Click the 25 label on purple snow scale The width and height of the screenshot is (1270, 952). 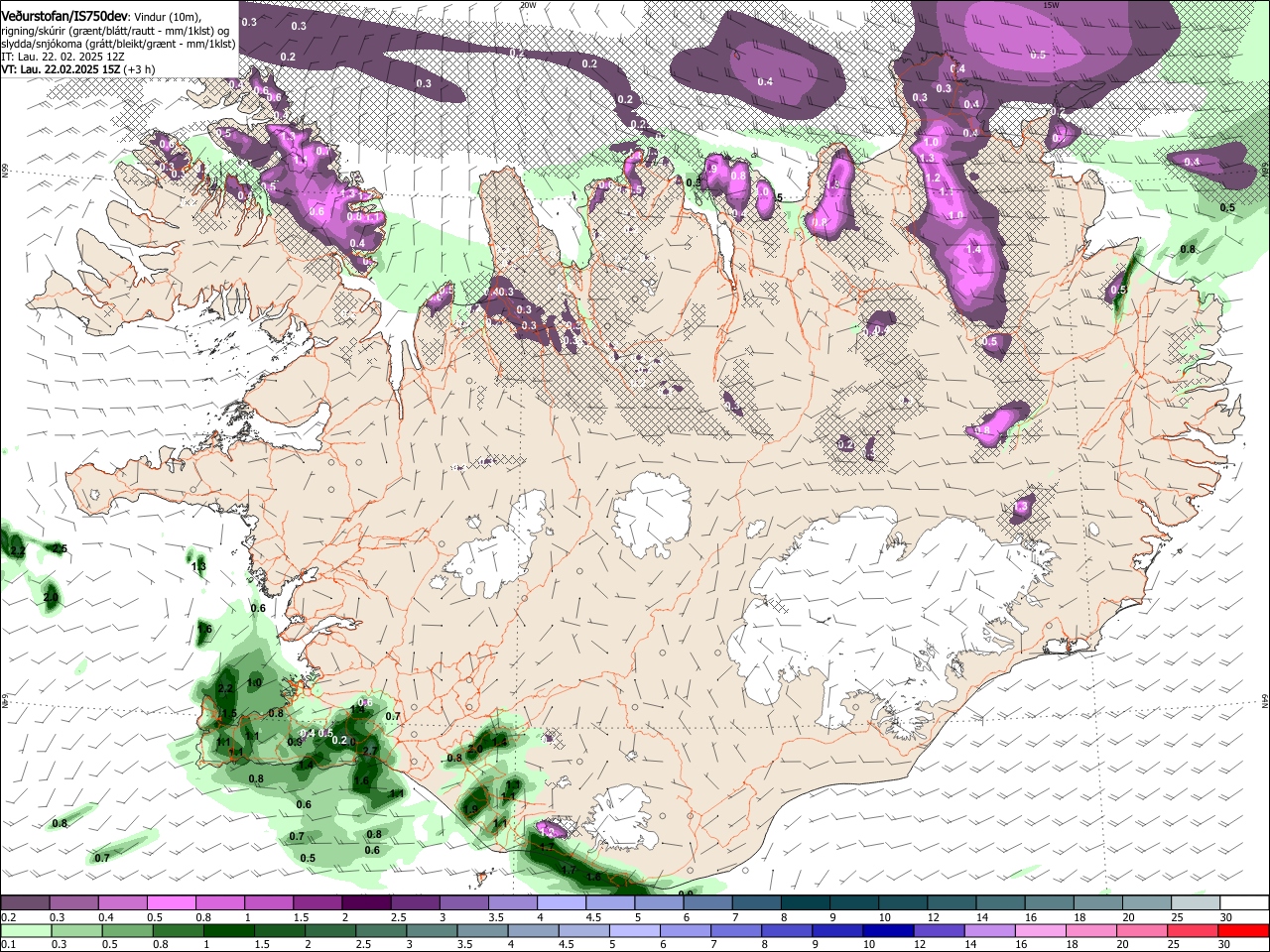click(1176, 917)
